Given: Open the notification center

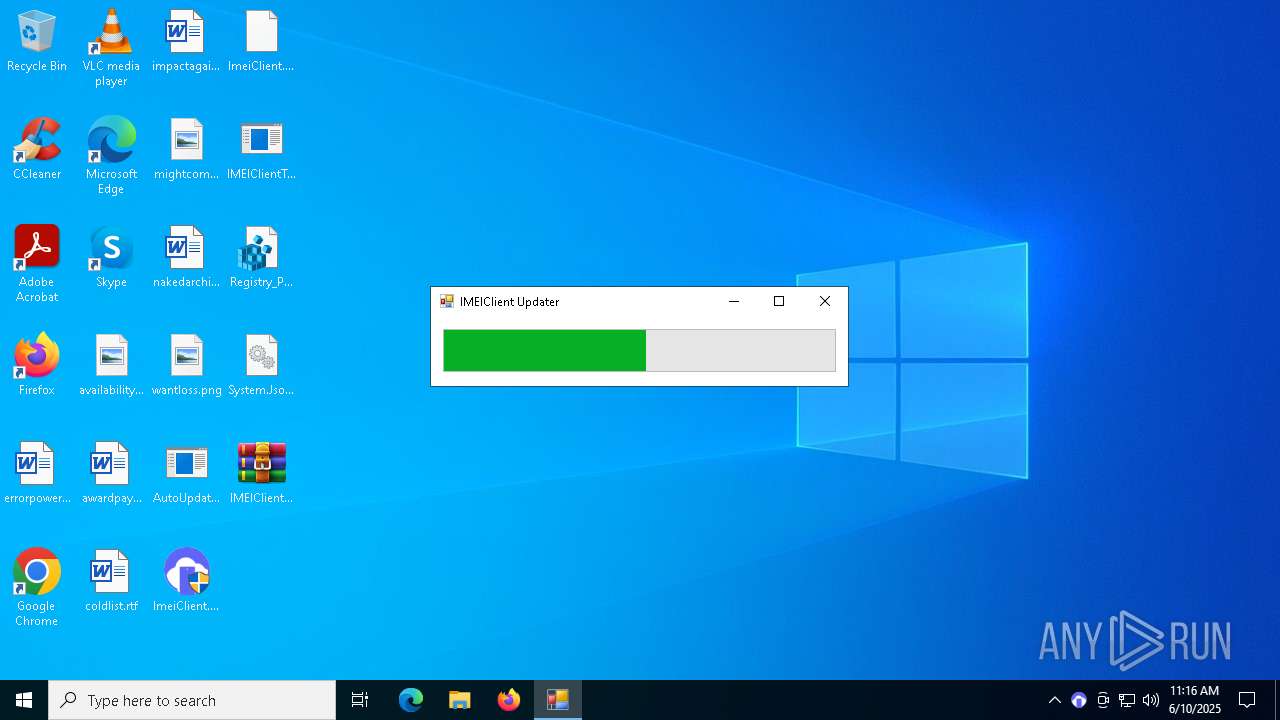Looking at the screenshot, I should click(1247, 700).
